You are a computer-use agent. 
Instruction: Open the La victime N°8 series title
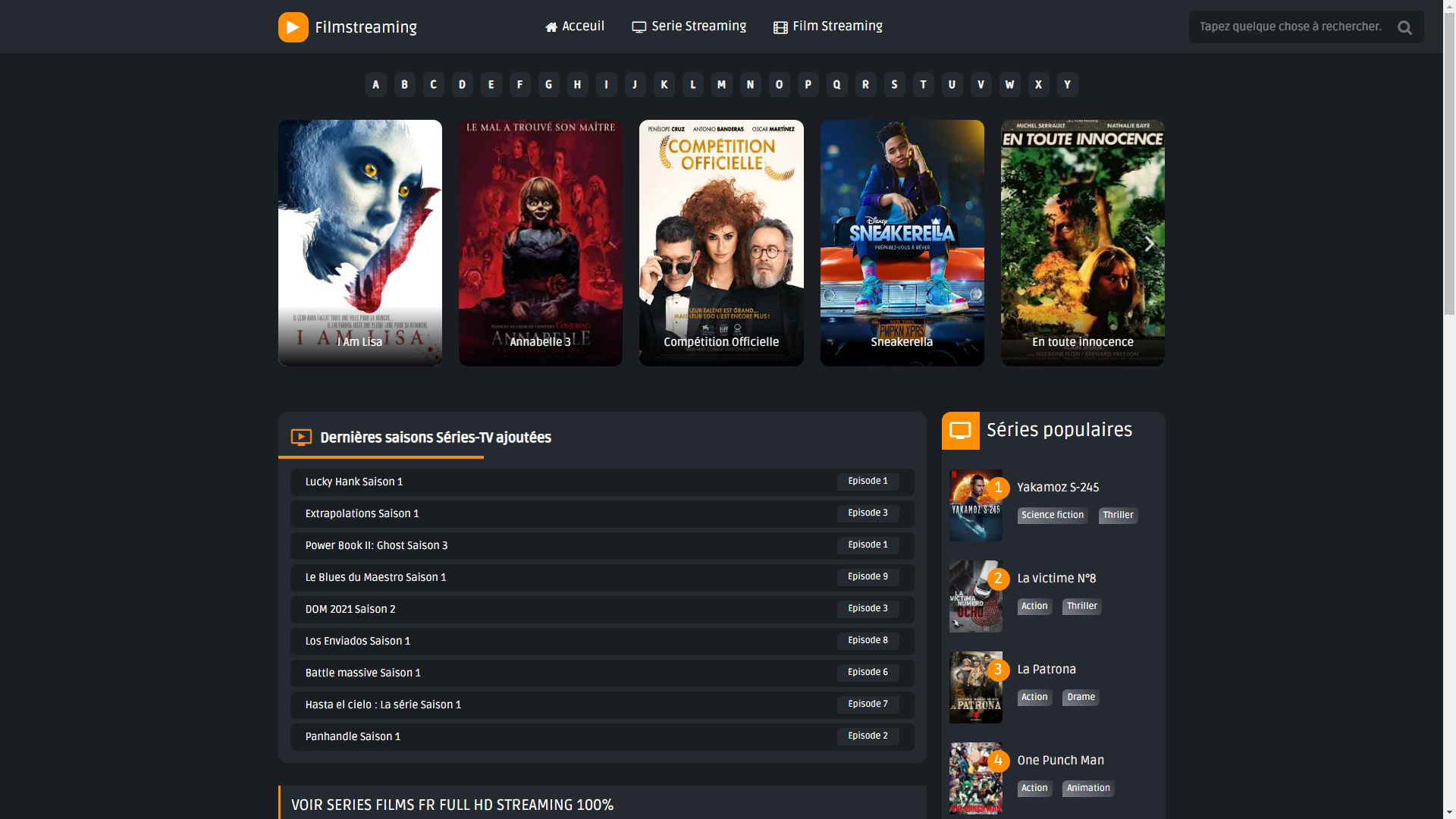pos(1056,579)
